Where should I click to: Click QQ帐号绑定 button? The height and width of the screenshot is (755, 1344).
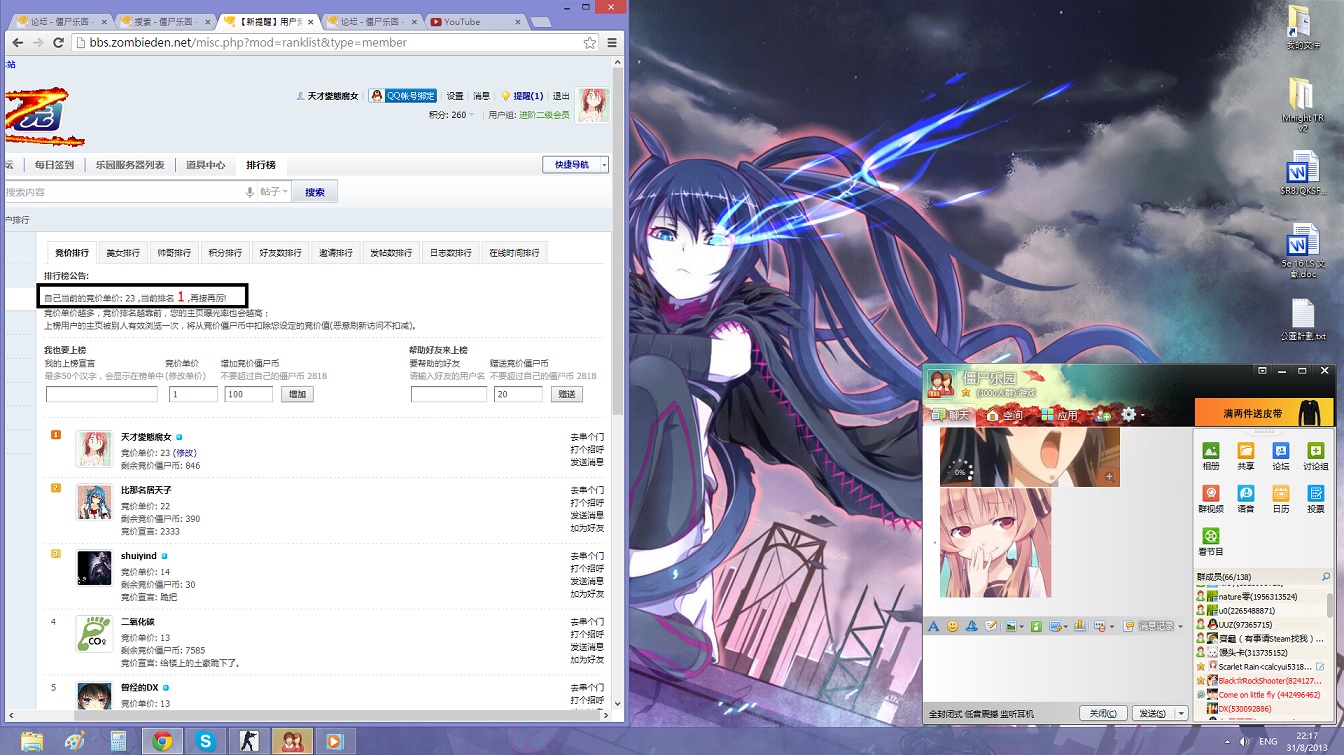point(403,96)
